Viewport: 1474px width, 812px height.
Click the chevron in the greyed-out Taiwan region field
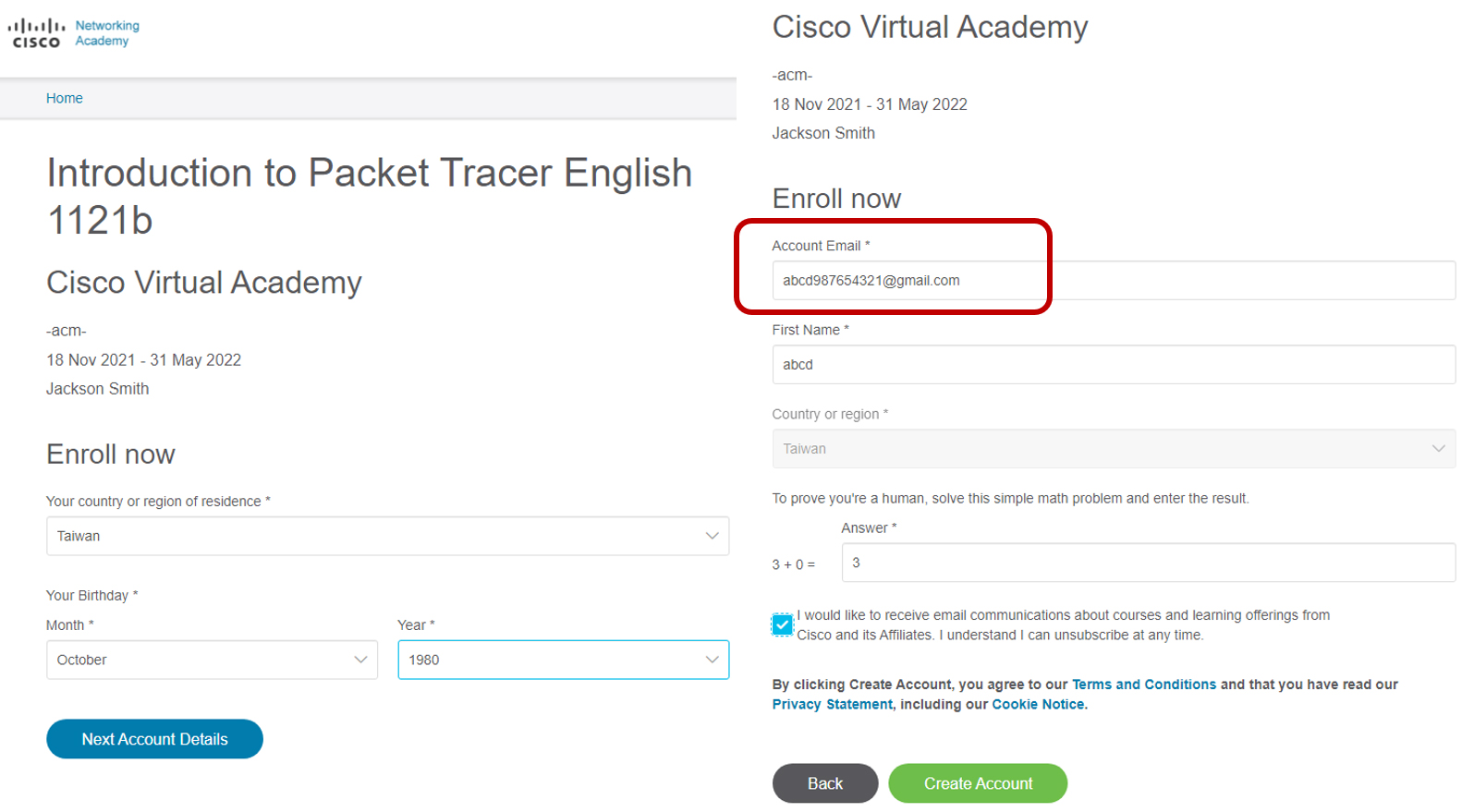coord(1438,448)
